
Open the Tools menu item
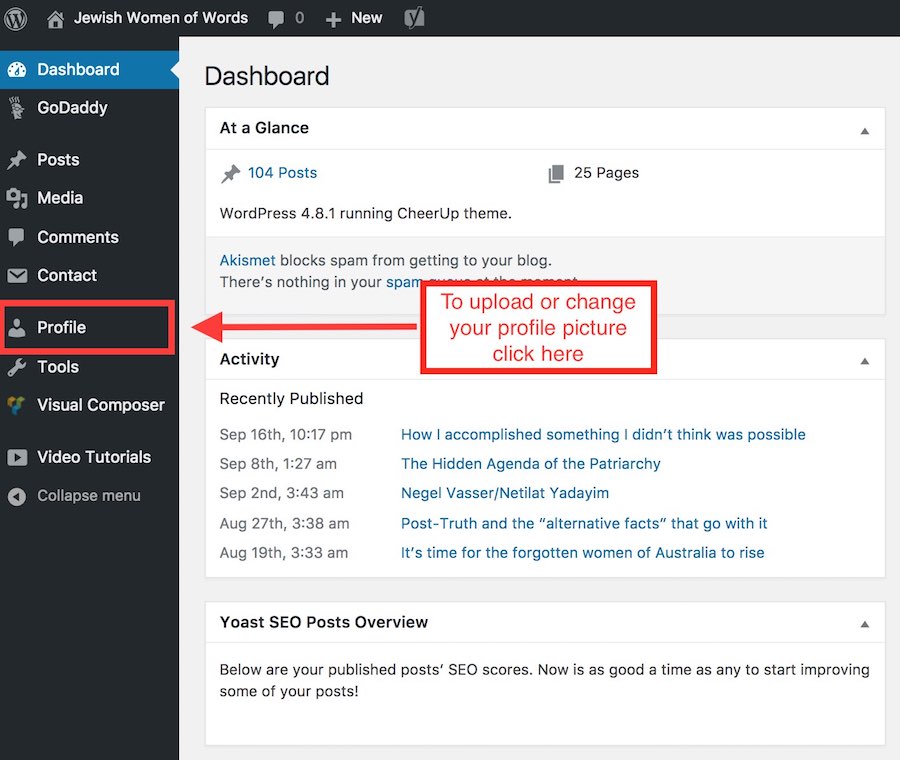pos(89,367)
